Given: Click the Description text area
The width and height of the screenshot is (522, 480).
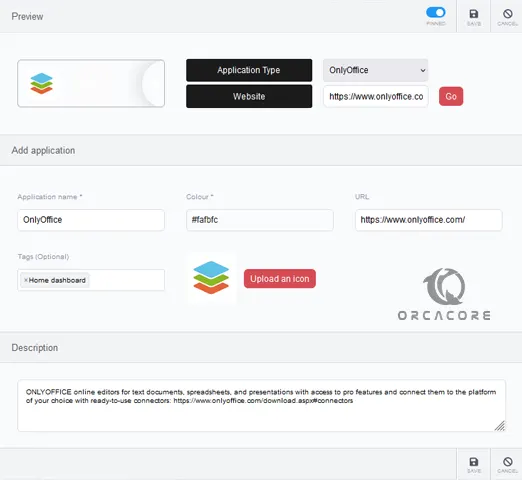Looking at the screenshot, I should coord(261,405).
